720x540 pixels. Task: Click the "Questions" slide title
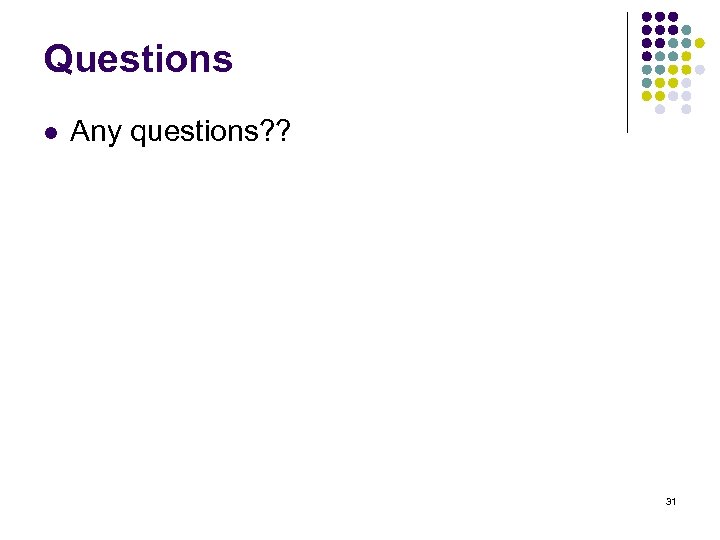pos(138,59)
